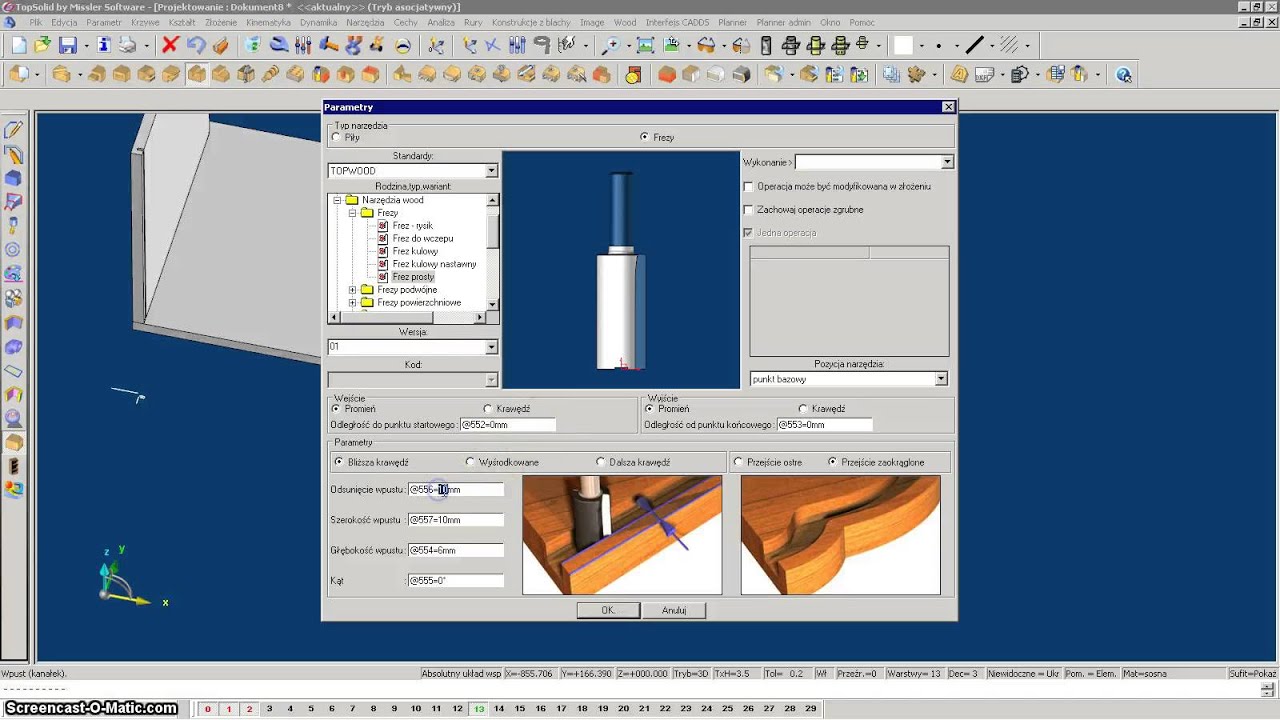Viewport: 1280px width, 720px height.
Task: Select the blue solid shape tool in sidebar
Action: [x=13, y=178]
